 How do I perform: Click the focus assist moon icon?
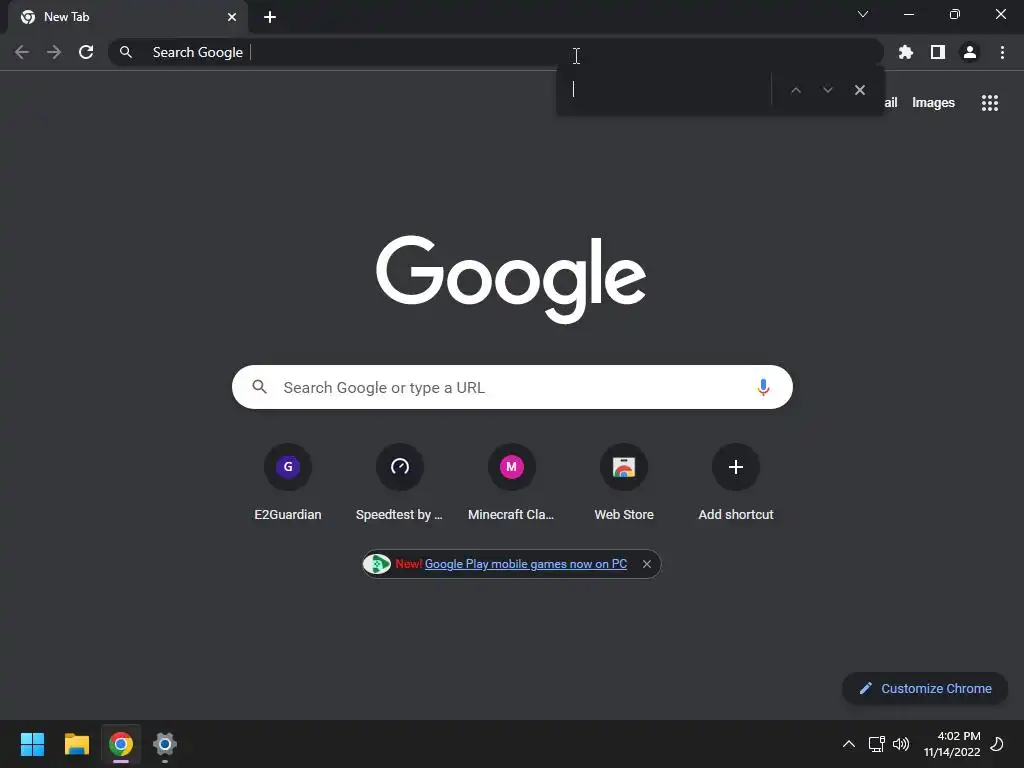(997, 744)
